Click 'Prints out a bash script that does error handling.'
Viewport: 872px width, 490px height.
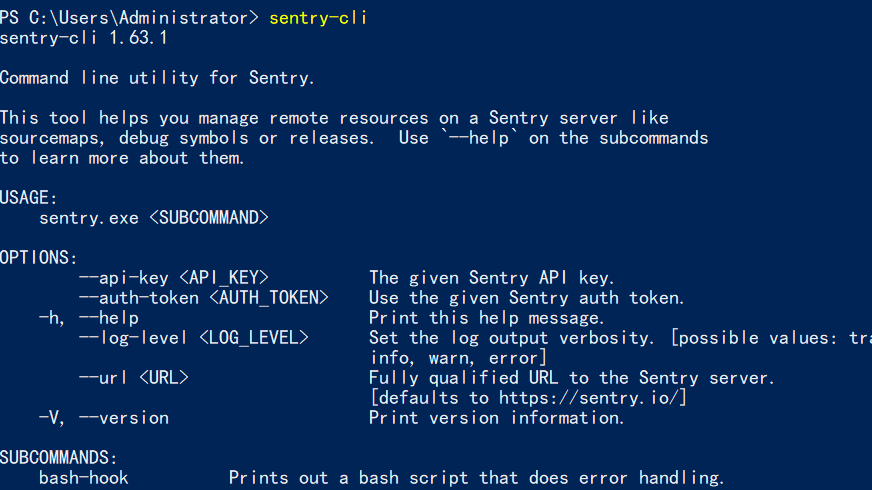click(477, 478)
